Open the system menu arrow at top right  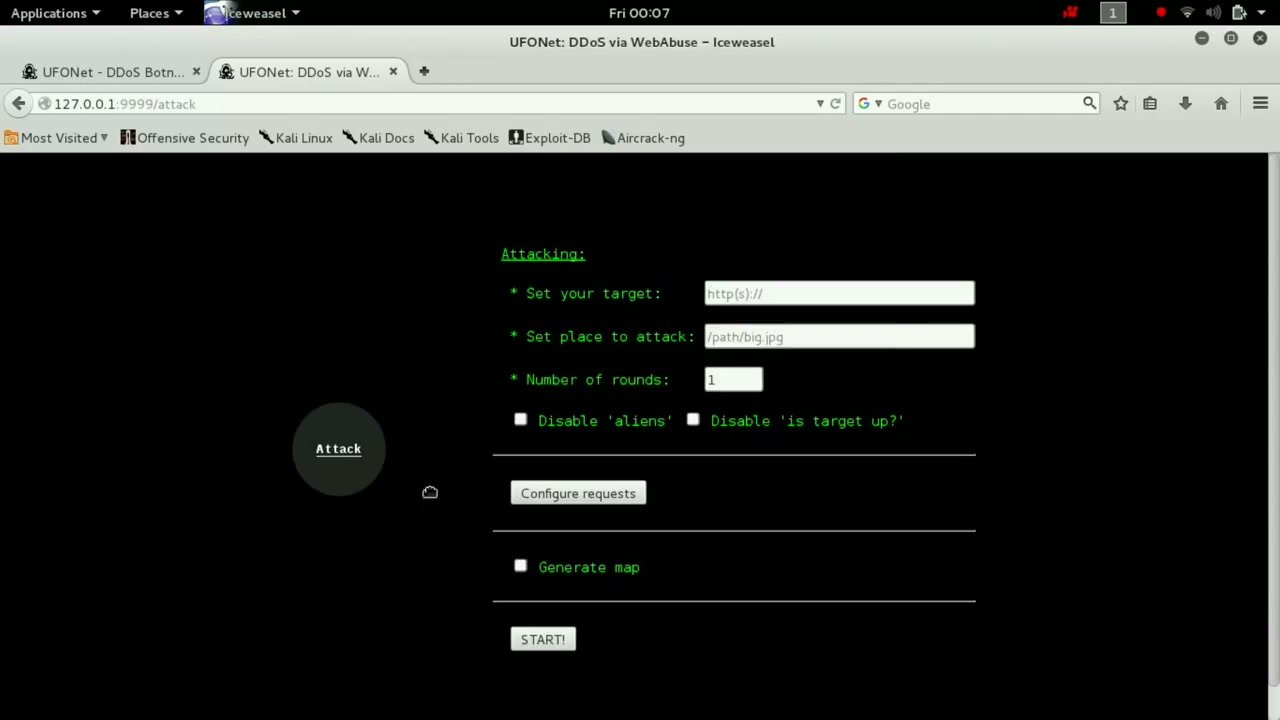[1261, 13]
